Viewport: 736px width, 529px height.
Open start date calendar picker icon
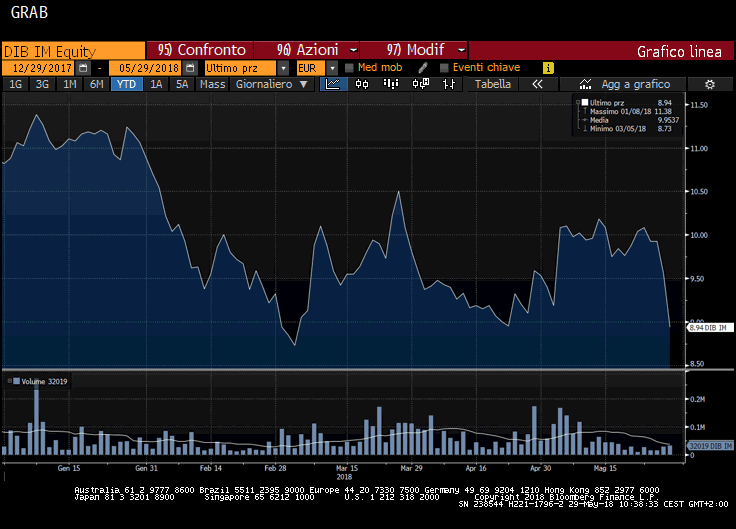pos(84,67)
